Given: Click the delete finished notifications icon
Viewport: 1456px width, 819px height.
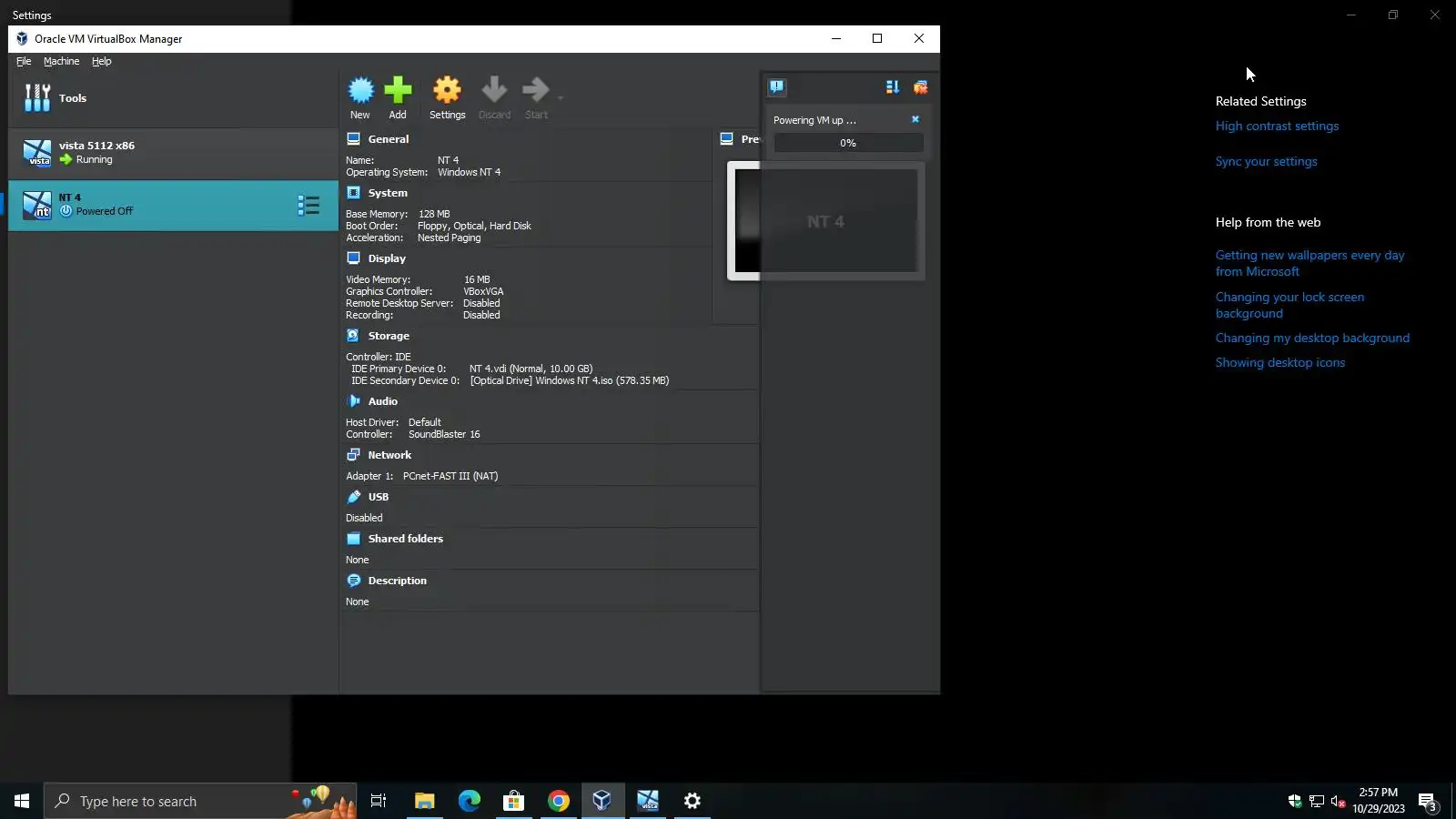Looking at the screenshot, I should [x=921, y=87].
